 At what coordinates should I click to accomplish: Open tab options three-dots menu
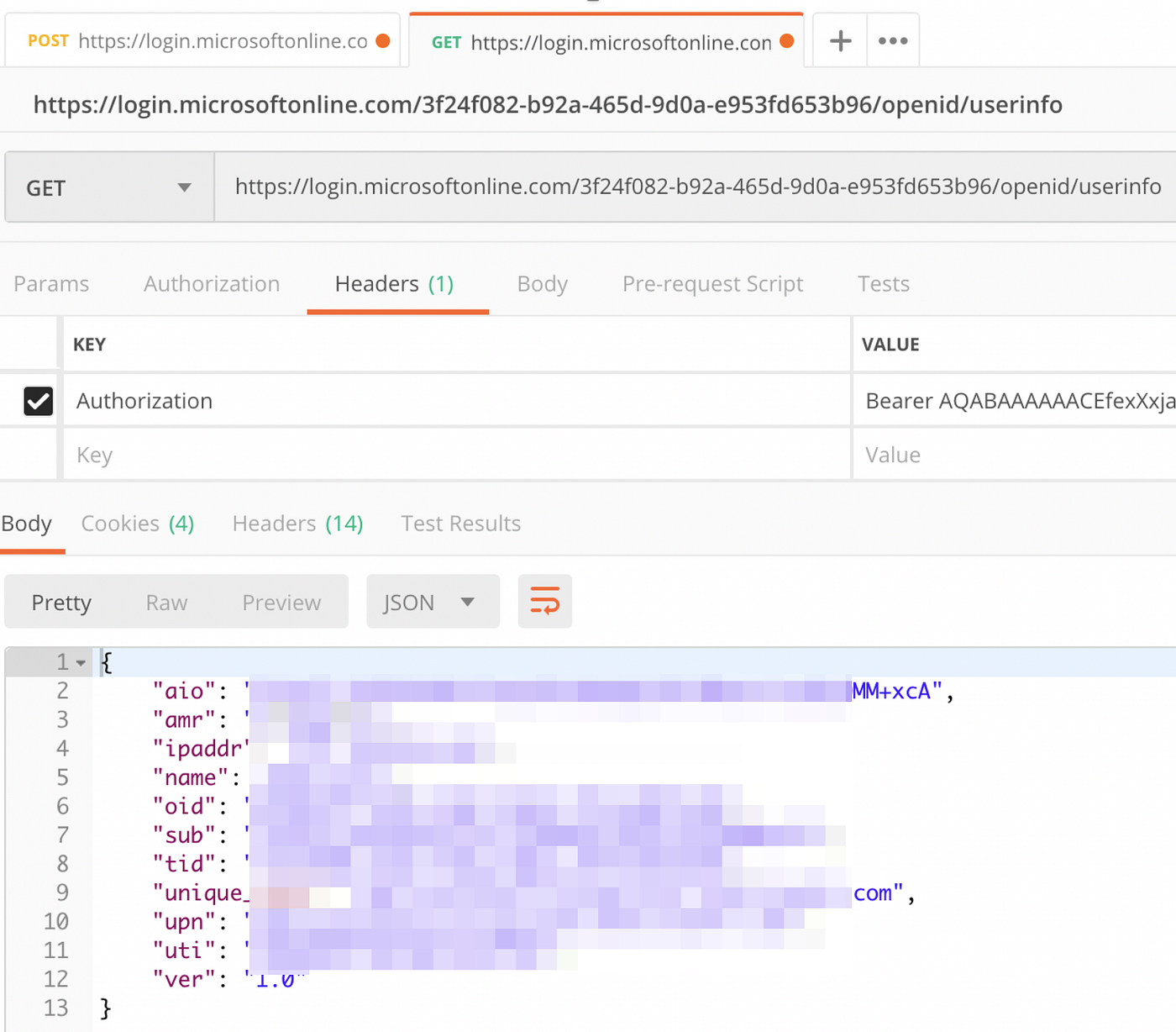(893, 40)
